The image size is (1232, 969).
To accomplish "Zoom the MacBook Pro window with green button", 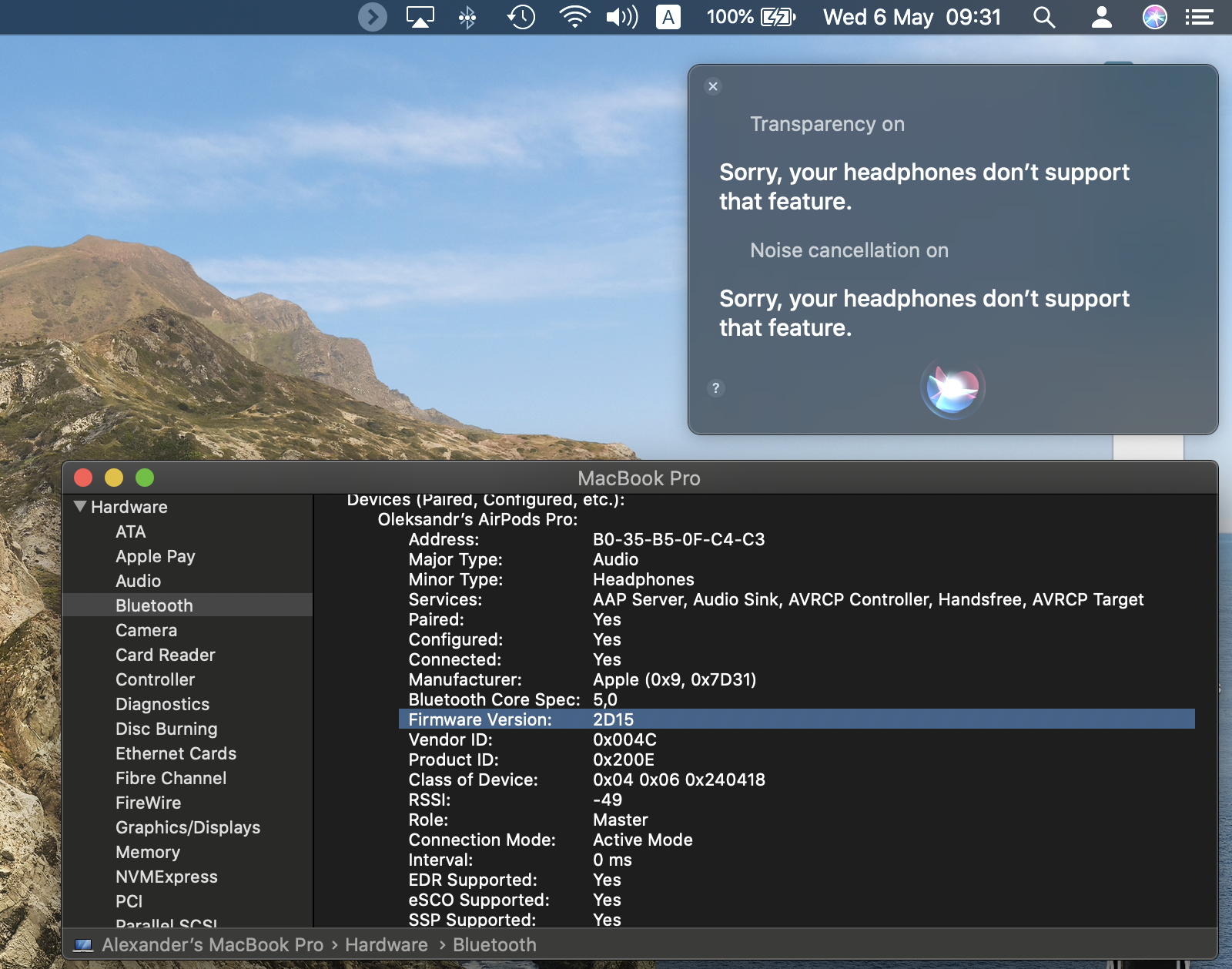I will (x=145, y=478).
